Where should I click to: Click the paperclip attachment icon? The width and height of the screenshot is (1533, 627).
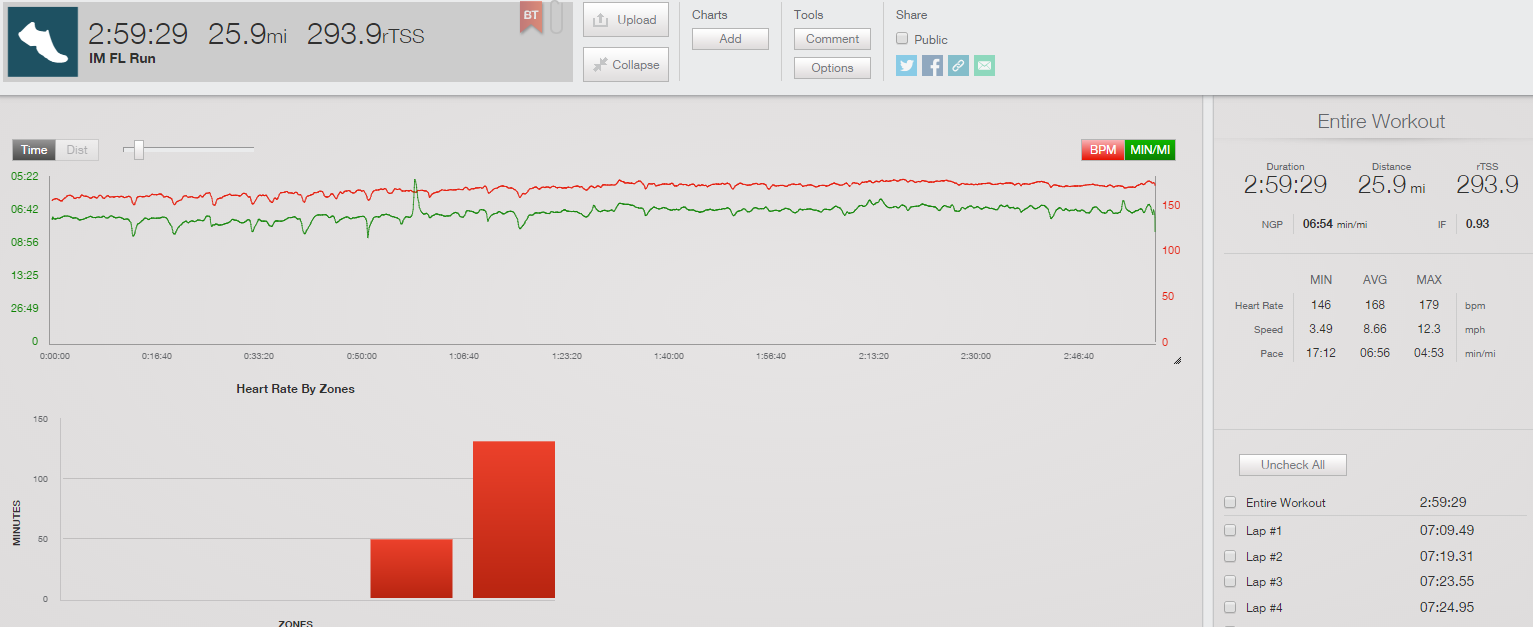[556, 17]
